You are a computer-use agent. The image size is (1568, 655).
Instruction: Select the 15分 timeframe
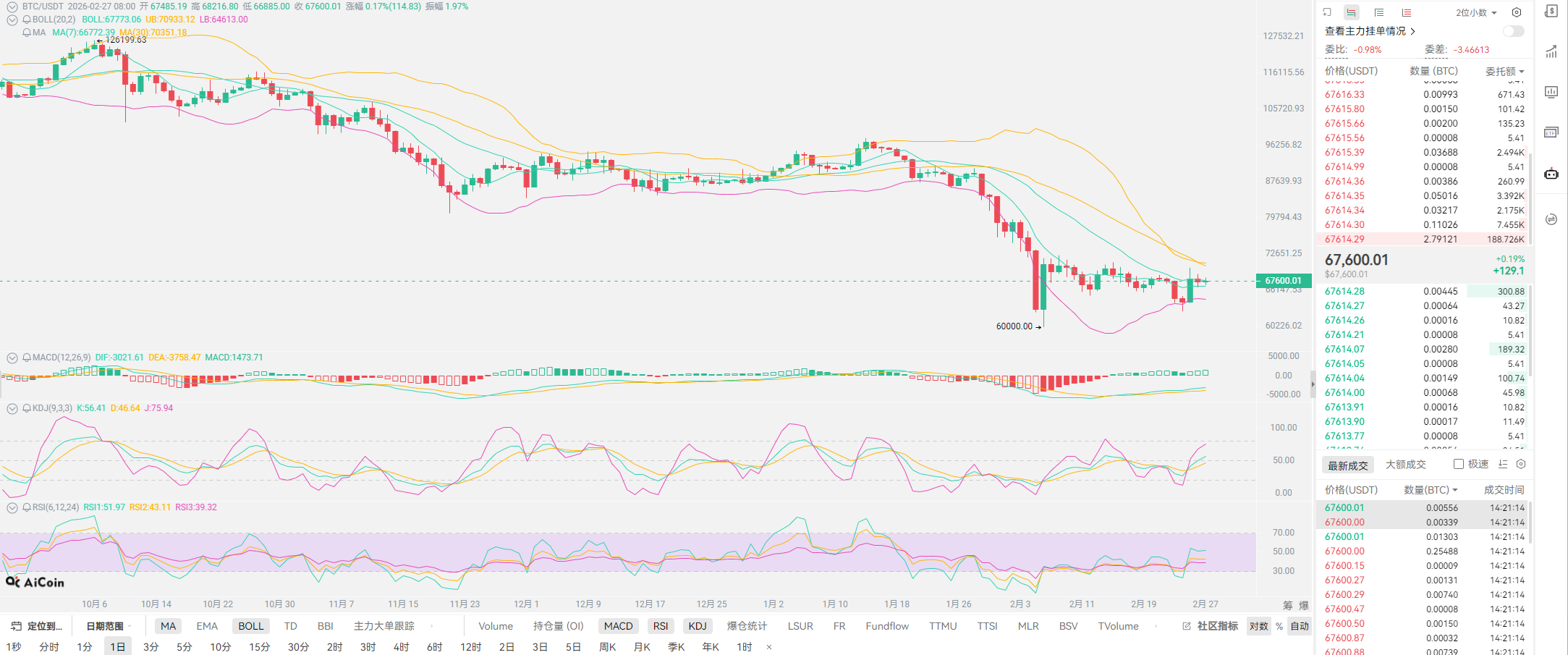click(259, 646)
